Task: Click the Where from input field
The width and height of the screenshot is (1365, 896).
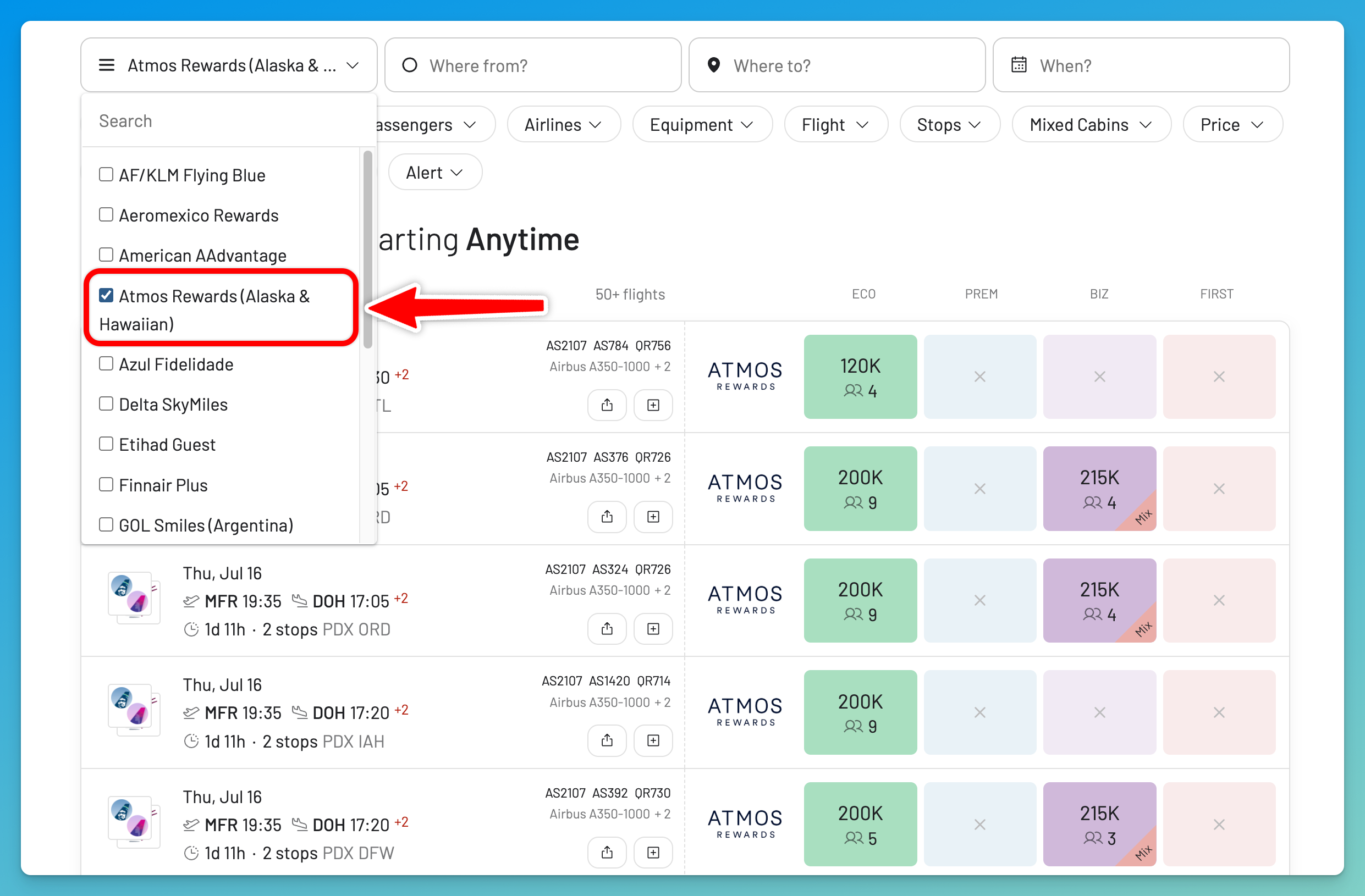Action: coord(533,65)
